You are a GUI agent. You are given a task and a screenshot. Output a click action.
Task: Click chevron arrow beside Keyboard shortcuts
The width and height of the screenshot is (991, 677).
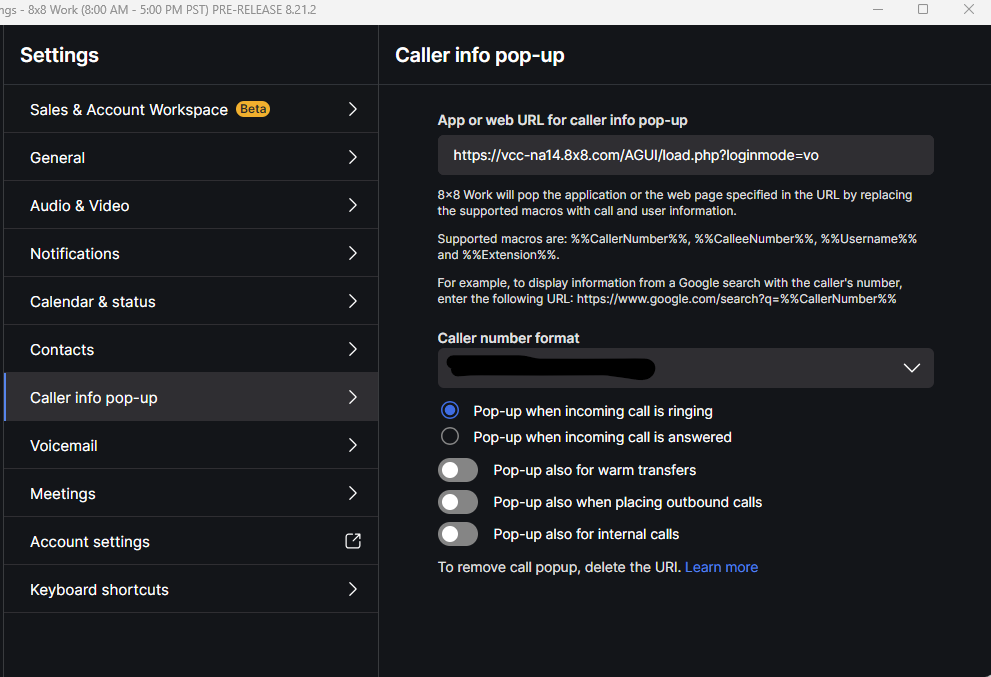(353, 590)
